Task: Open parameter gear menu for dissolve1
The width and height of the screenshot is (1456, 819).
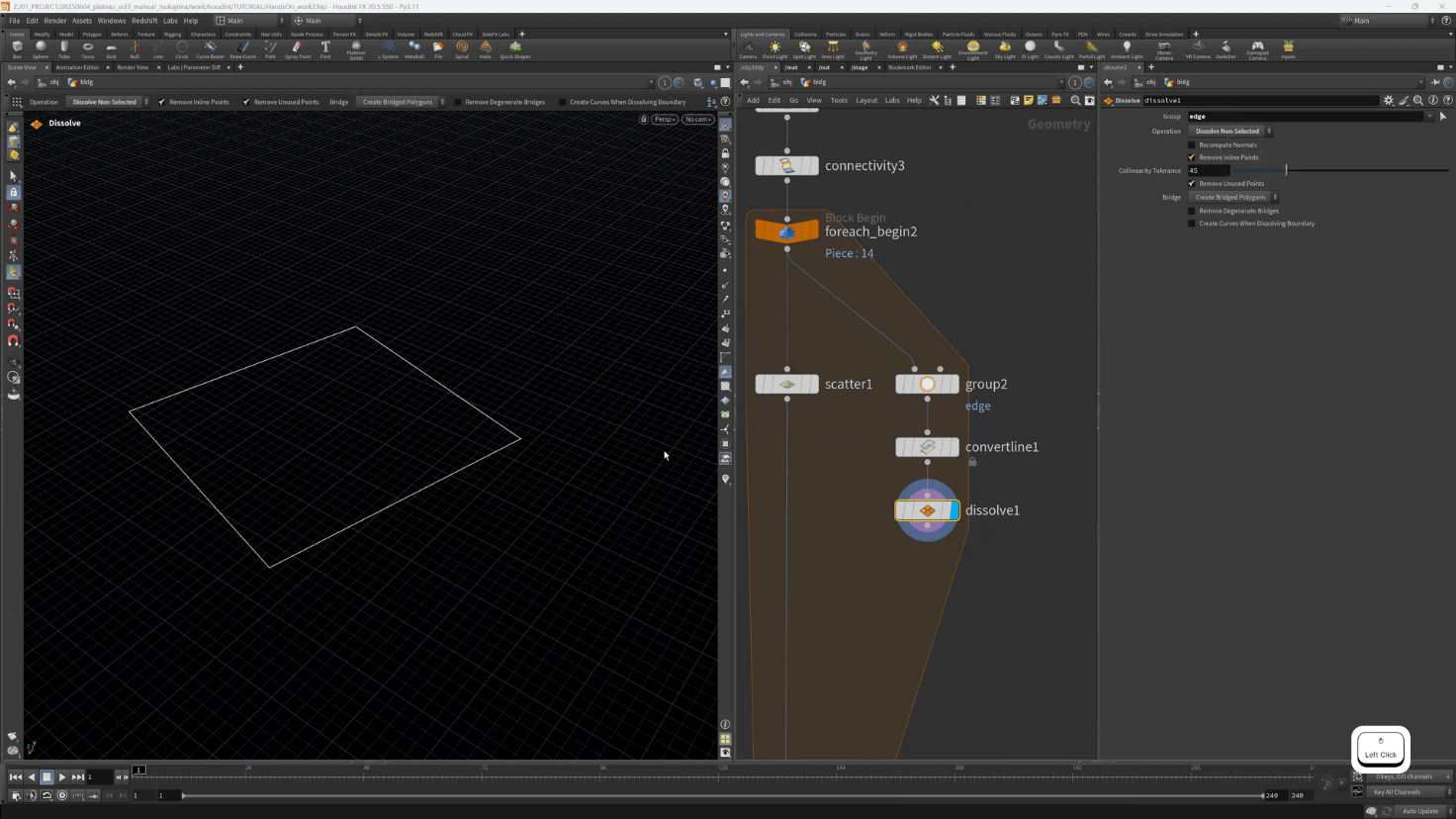Action: (x=1389, y=101)
